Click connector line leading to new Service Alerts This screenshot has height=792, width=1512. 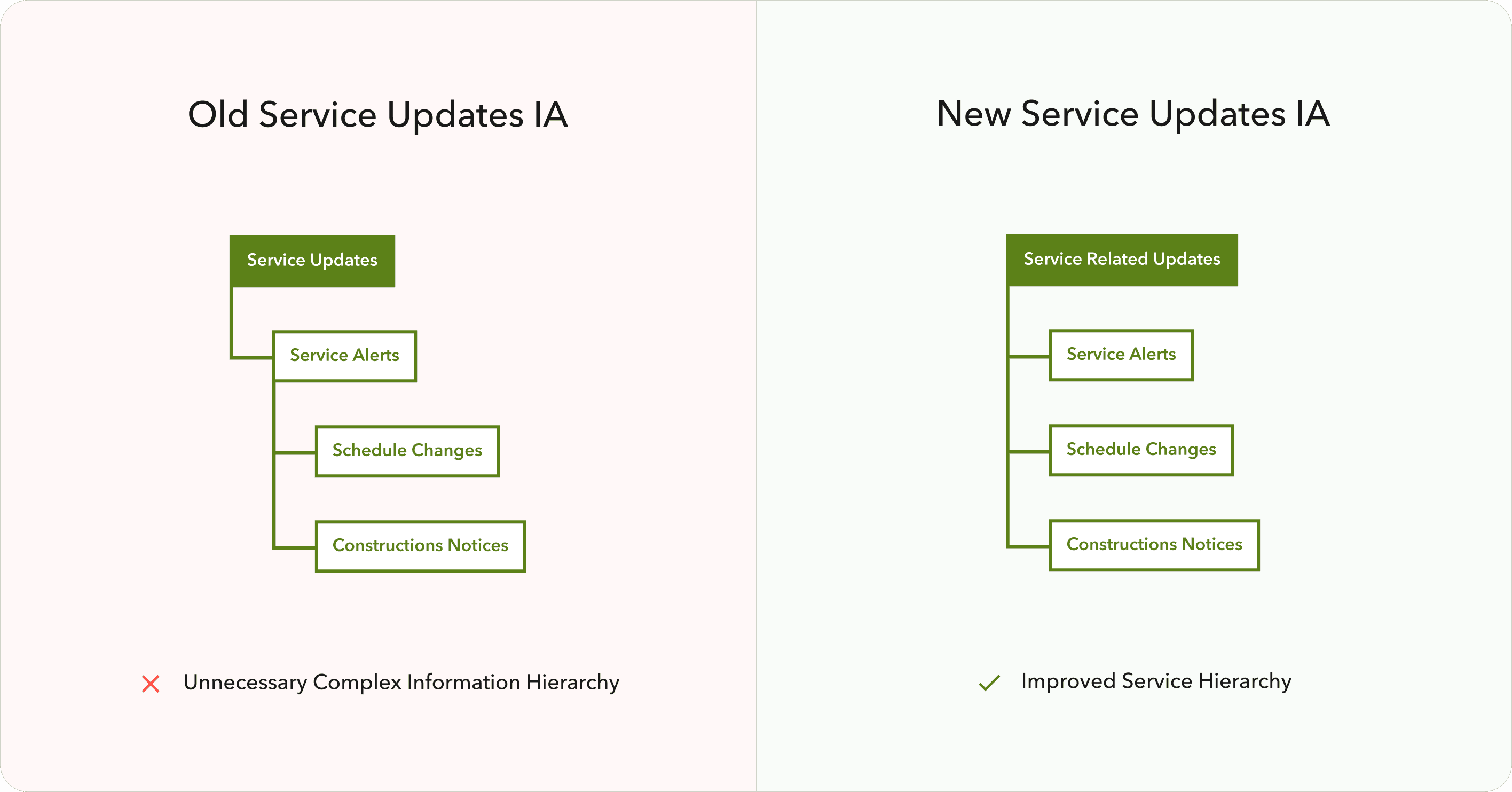tap(1029, 356)
